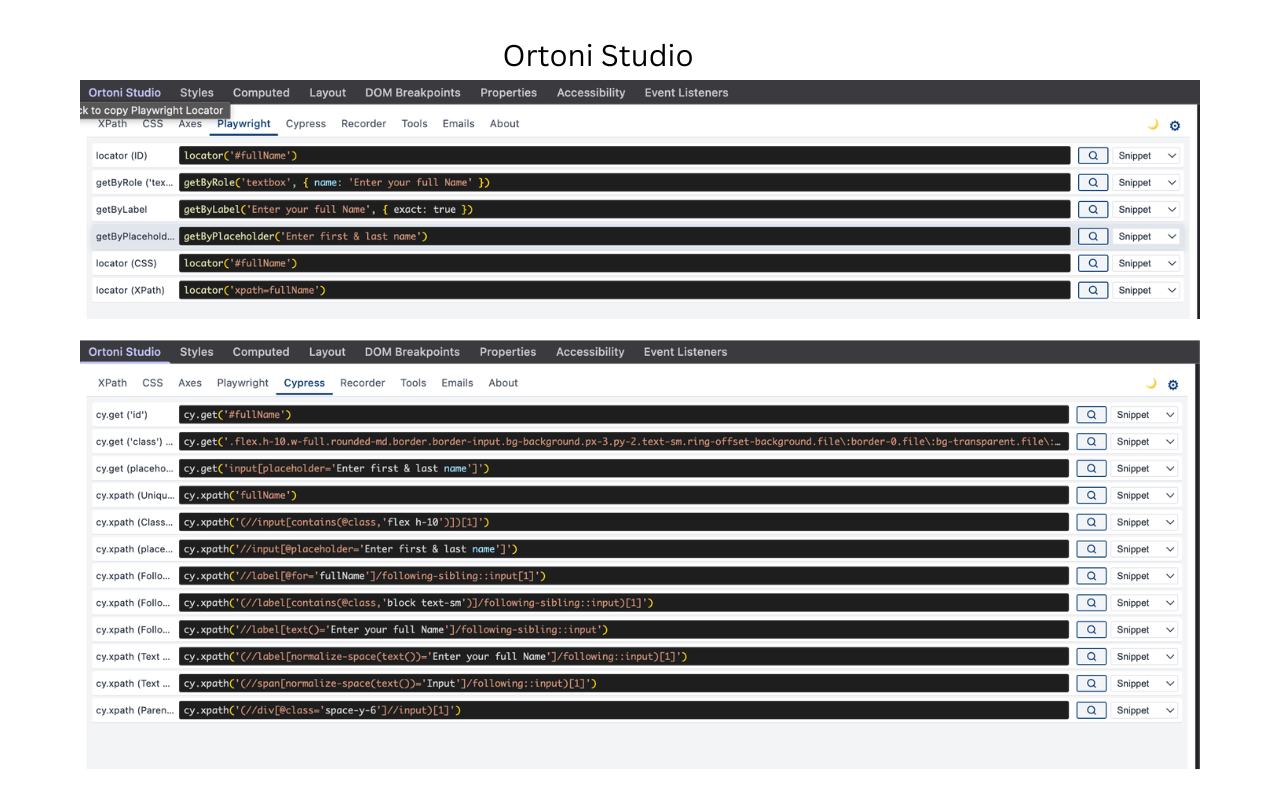
Task: Open settings gear in Playwright panel
Action: pos(1175,126)
